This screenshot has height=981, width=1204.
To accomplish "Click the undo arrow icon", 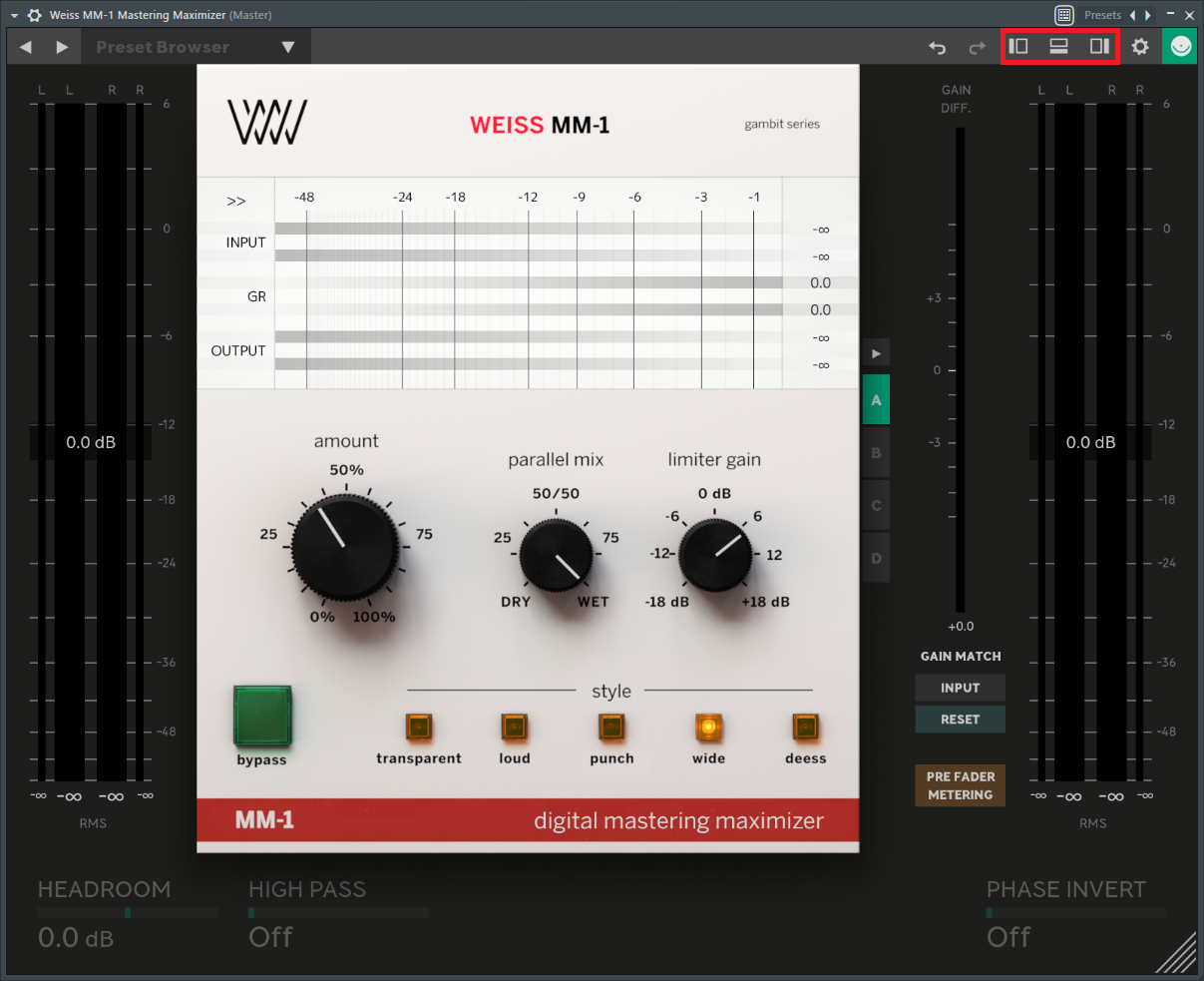I will click(x=937, y=47).
